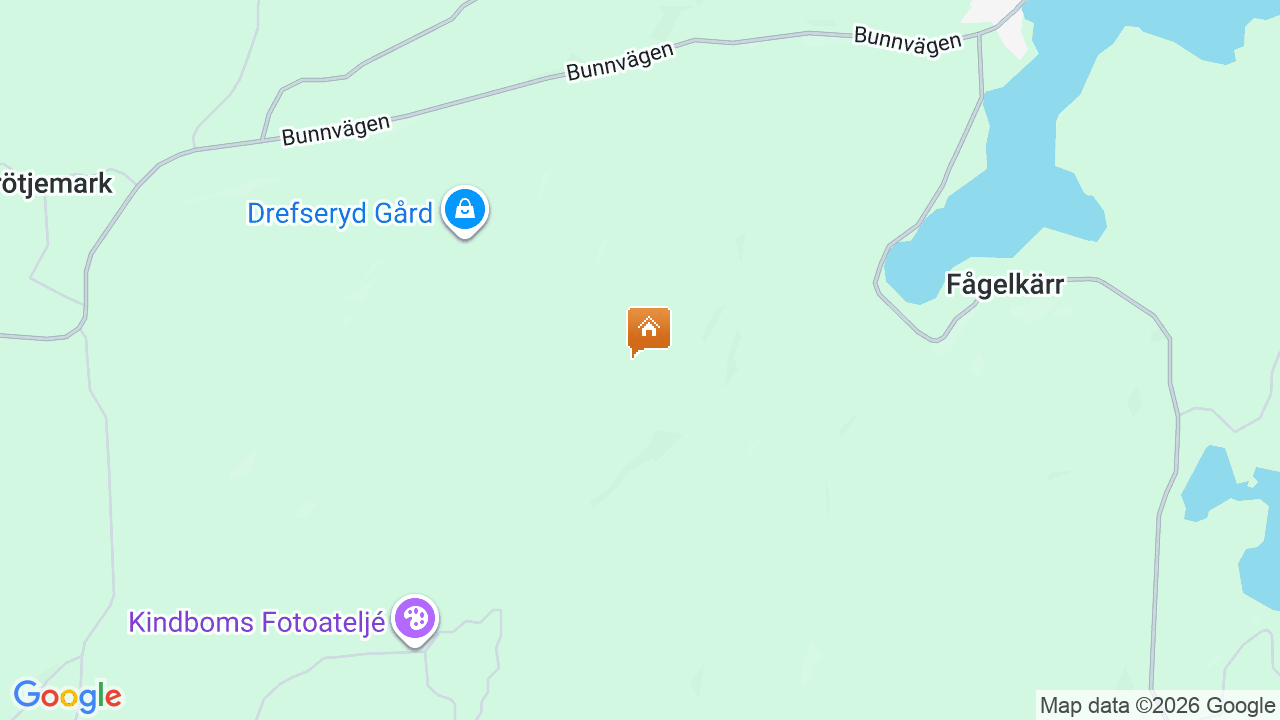This screenshot has width=1280, height=720.
Task: Click the partially visible ötjemark place label
Action: [x=56, y=184]
